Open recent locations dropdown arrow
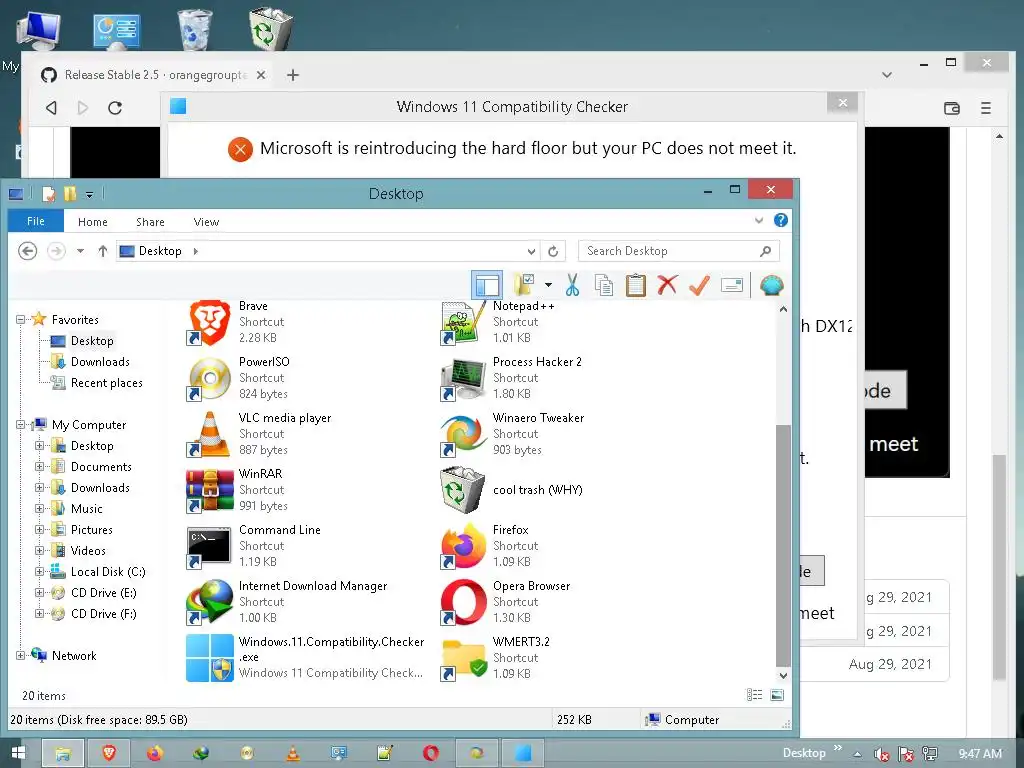 80,251
